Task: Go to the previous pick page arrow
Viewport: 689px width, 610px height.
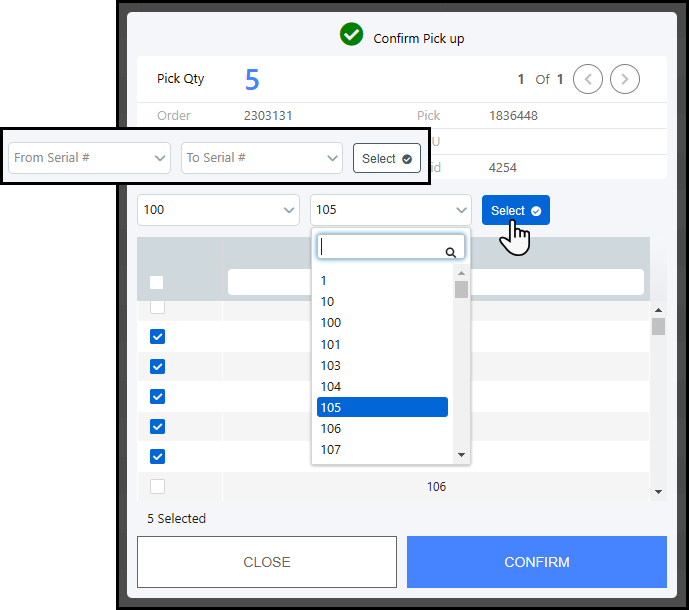Action: [588, 79]
